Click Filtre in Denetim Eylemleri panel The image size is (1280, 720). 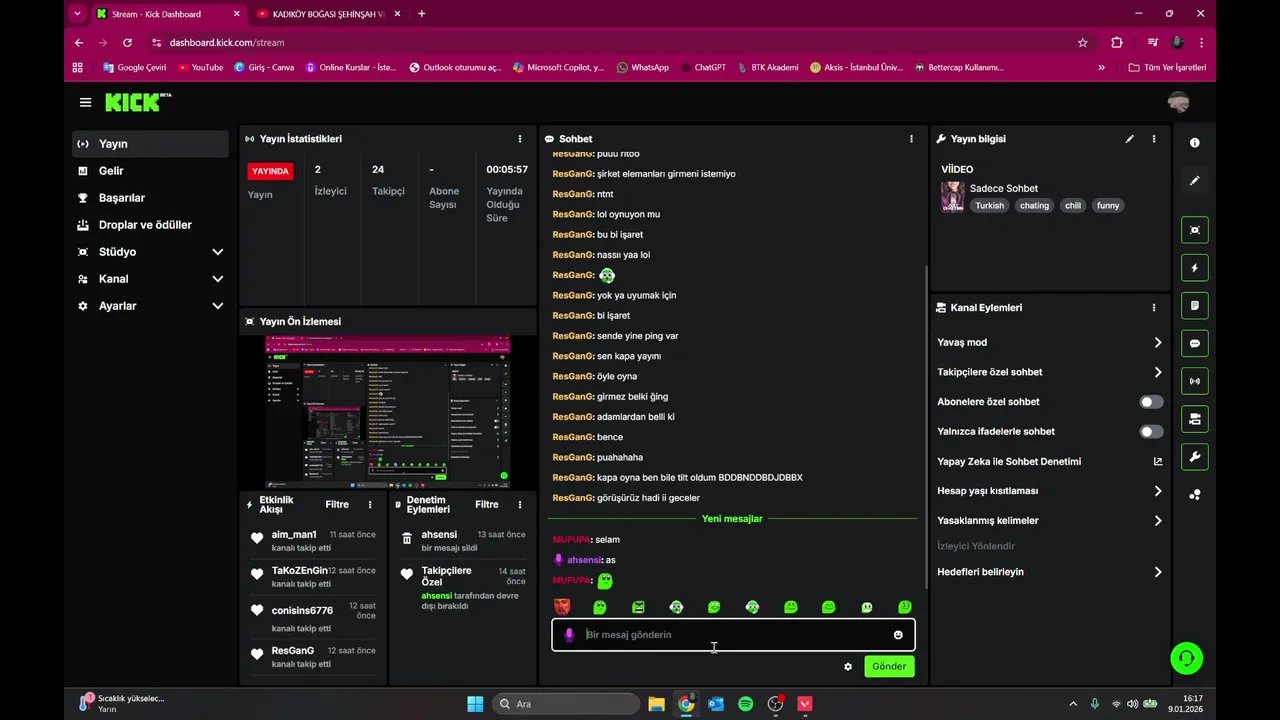click(487, 505)
